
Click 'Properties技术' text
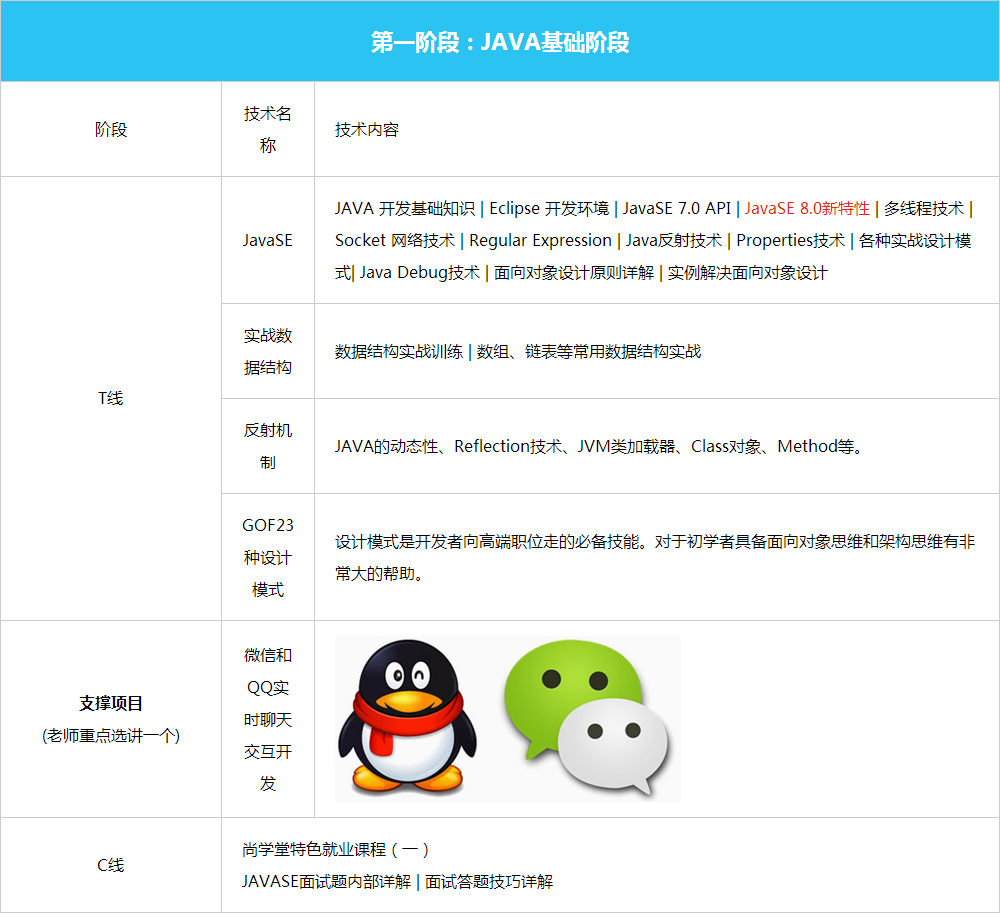[790, 240]
